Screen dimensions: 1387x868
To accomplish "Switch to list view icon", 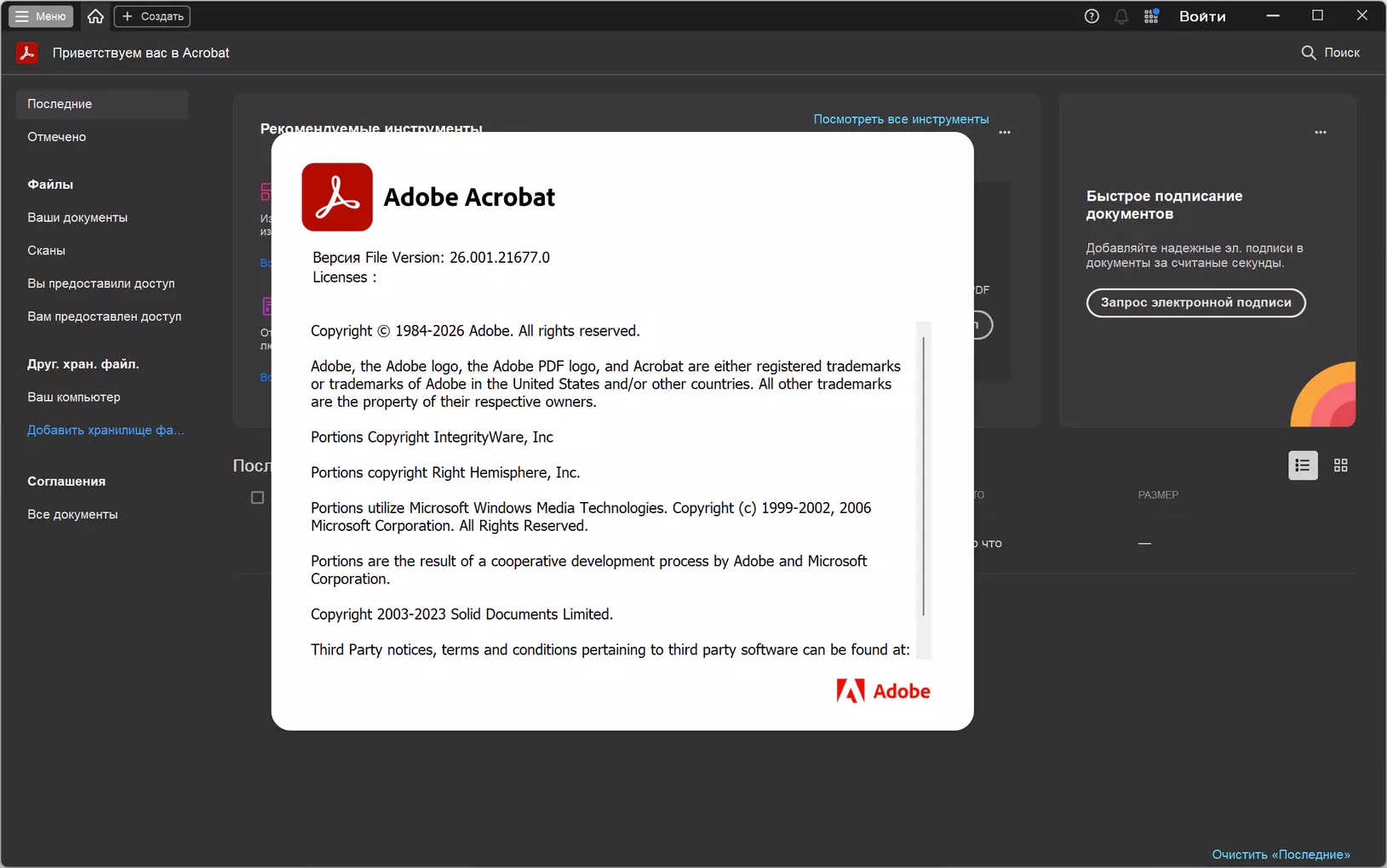I will click(1303, 465).
